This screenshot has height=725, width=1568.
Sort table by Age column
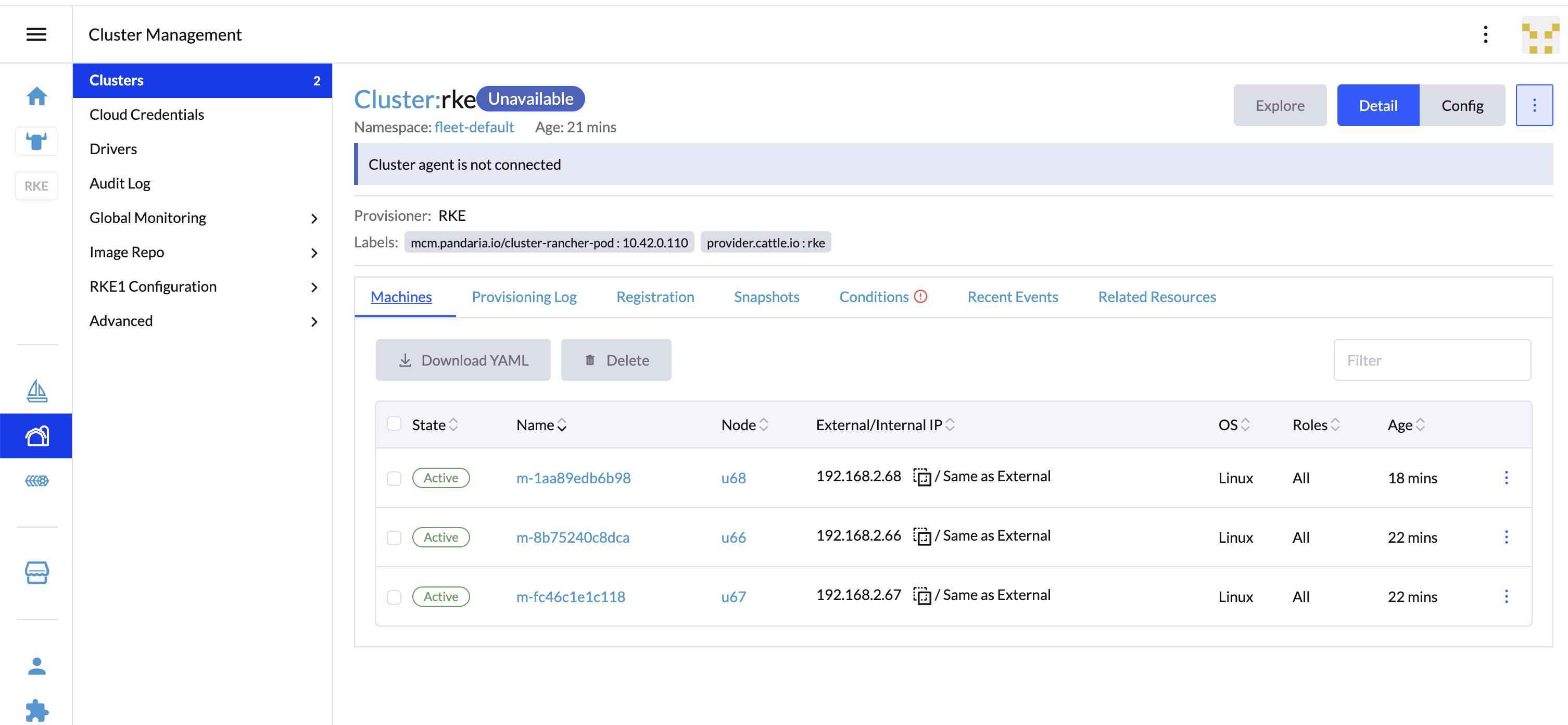pyautogui.click(x=1406, y=425)
